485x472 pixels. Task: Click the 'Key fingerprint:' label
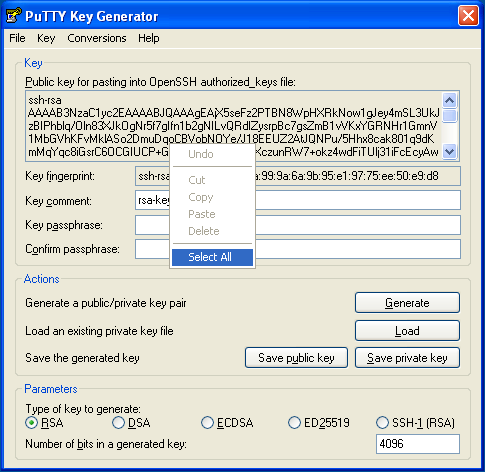tap(60, 176)
